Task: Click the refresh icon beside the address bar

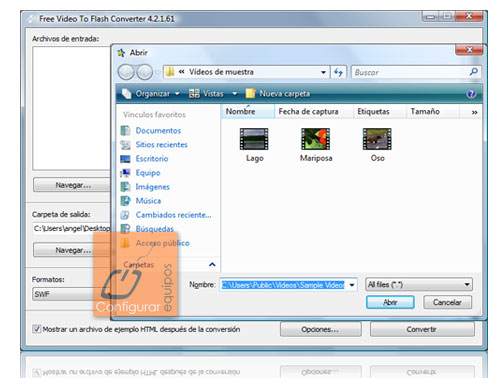Action: coord(338,72)
